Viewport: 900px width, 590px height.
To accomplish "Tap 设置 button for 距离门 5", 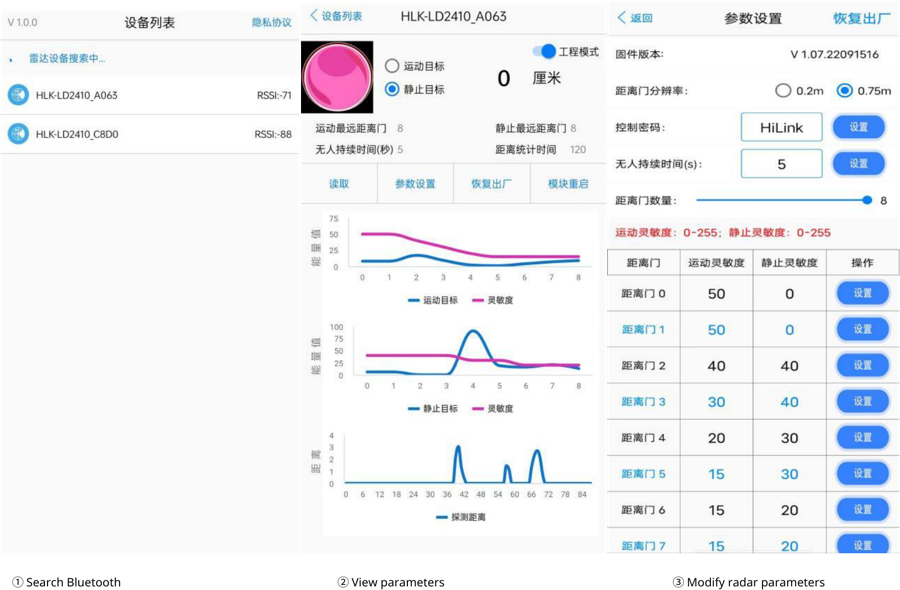I will pos(863,473).
